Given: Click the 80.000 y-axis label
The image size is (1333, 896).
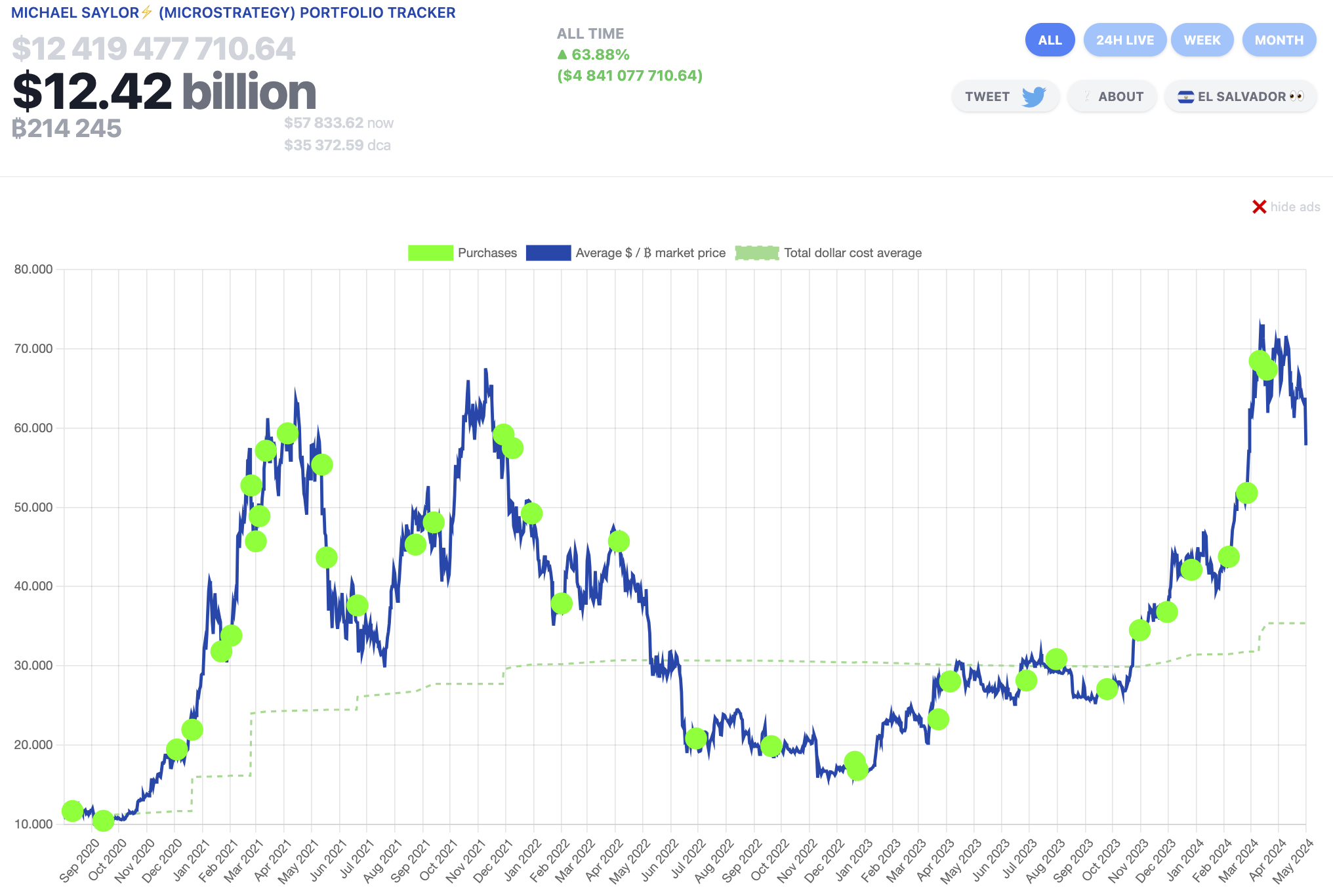Looking at the screenshot, I should [33, 269].
